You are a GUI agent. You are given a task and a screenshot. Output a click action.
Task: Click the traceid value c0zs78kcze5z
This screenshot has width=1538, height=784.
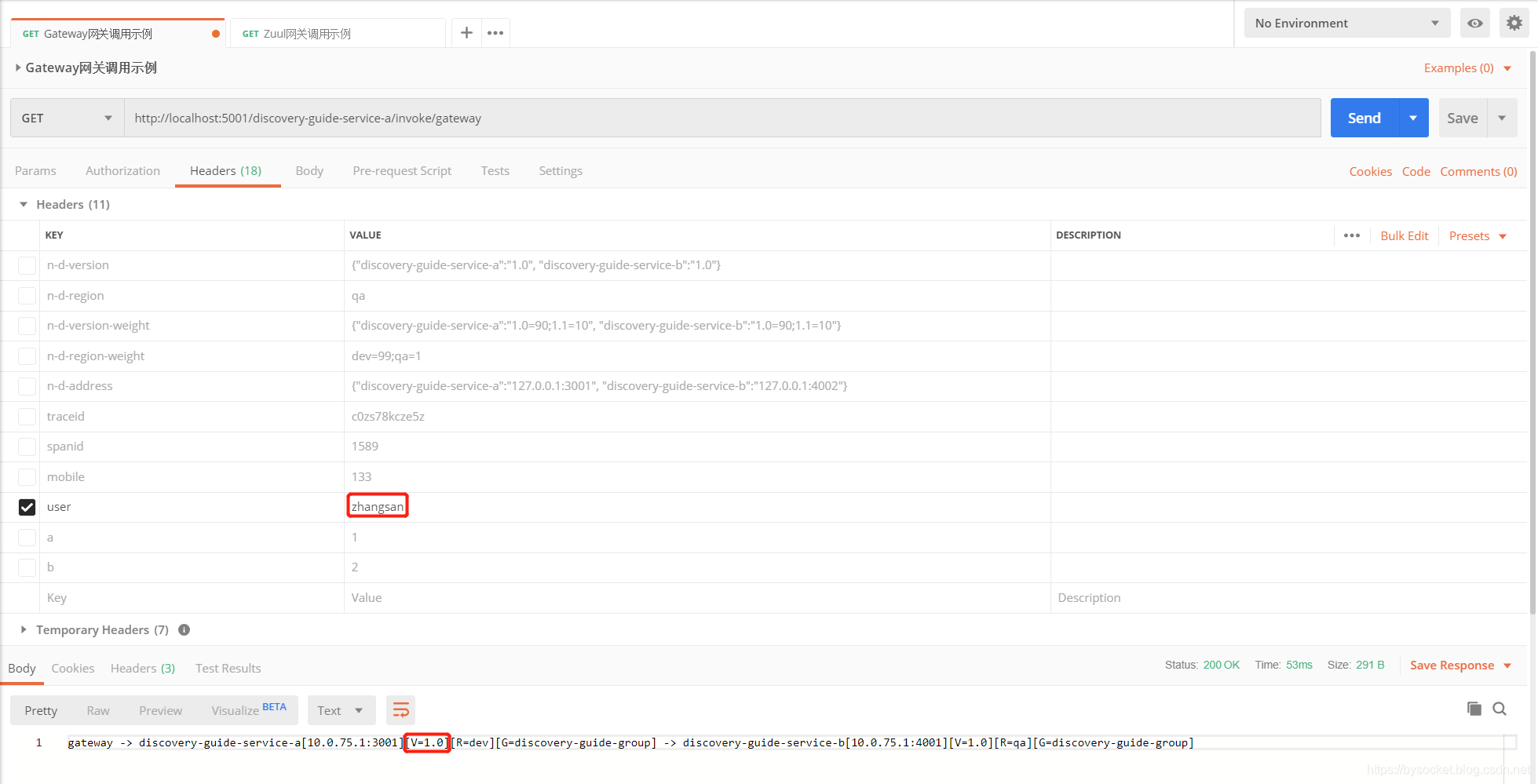388,417
